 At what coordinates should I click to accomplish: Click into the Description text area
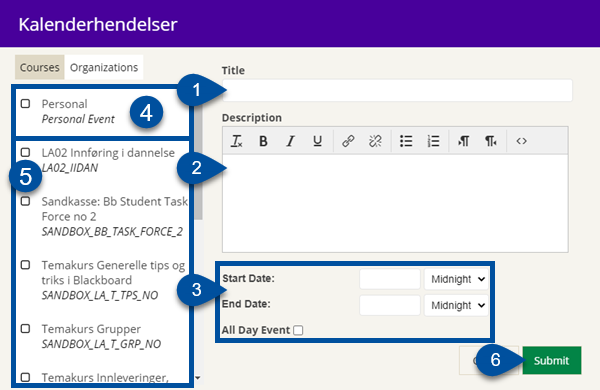pyautogui.click(x=395, y=203)
